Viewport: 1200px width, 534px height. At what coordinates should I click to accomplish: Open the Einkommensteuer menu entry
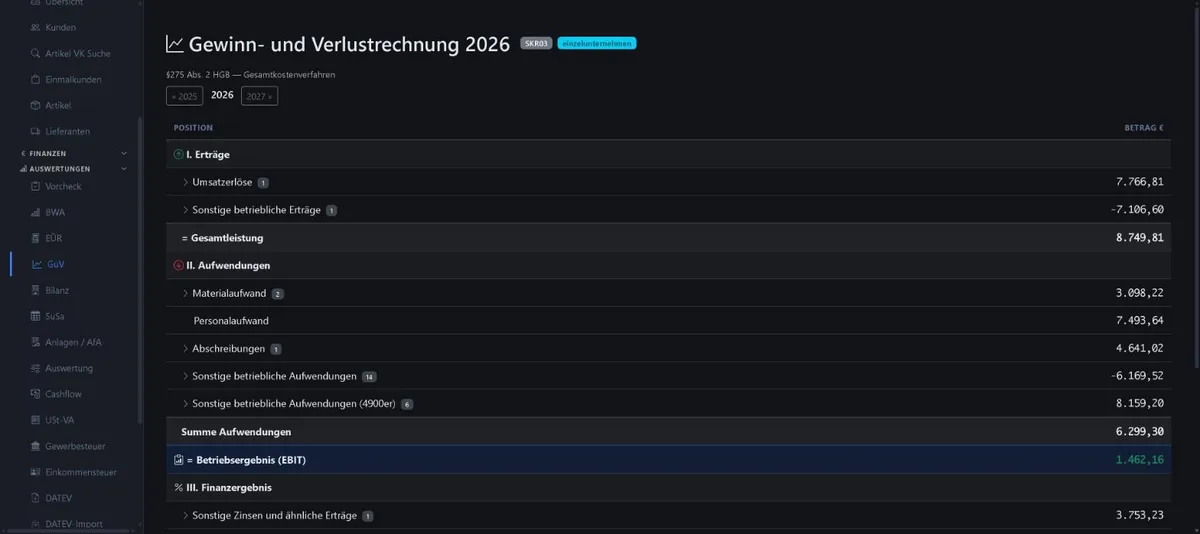click(81, 472)
